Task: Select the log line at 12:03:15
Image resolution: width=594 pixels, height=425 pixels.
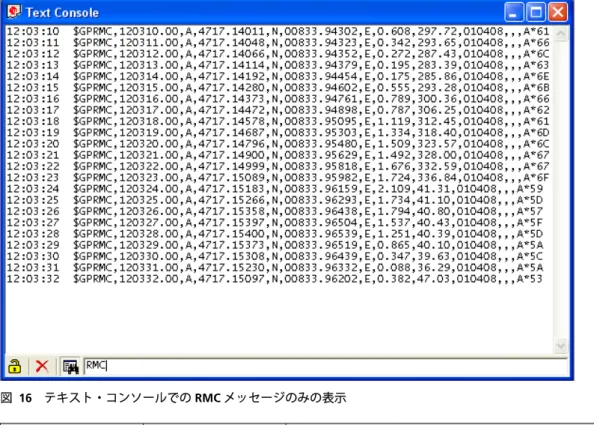Action: [x=278, y=88]
